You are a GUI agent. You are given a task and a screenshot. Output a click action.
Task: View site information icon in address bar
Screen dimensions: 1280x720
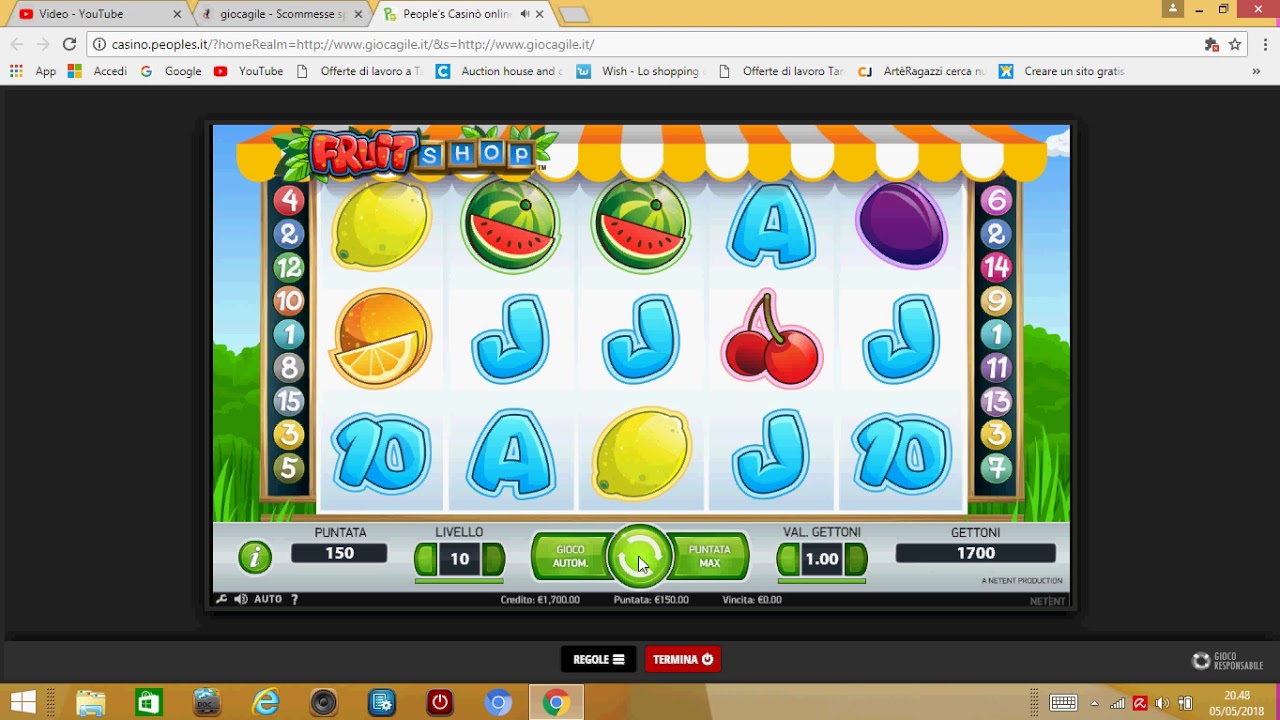coord(99,44)
